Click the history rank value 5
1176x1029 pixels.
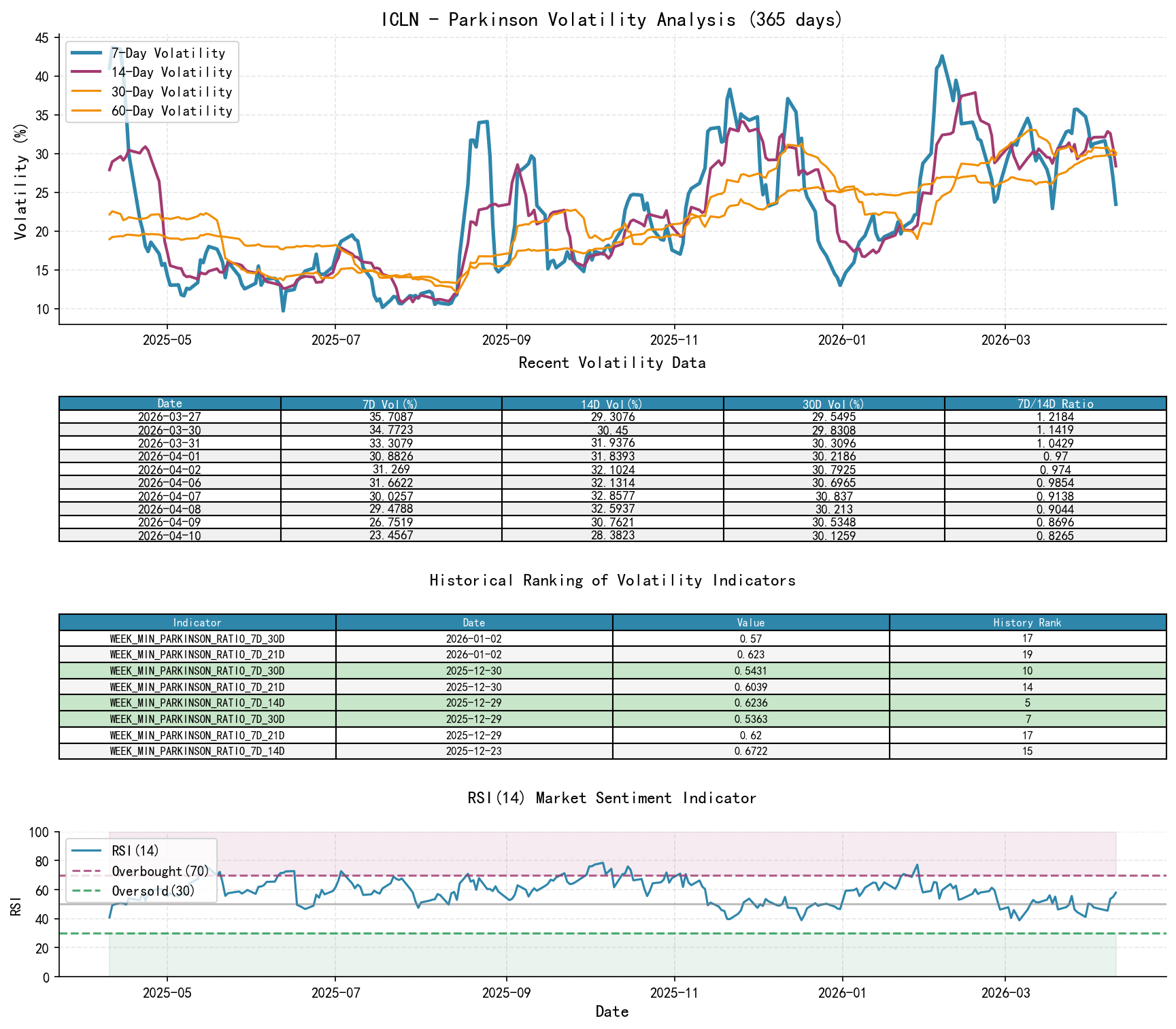click(x=1028, y=703)
